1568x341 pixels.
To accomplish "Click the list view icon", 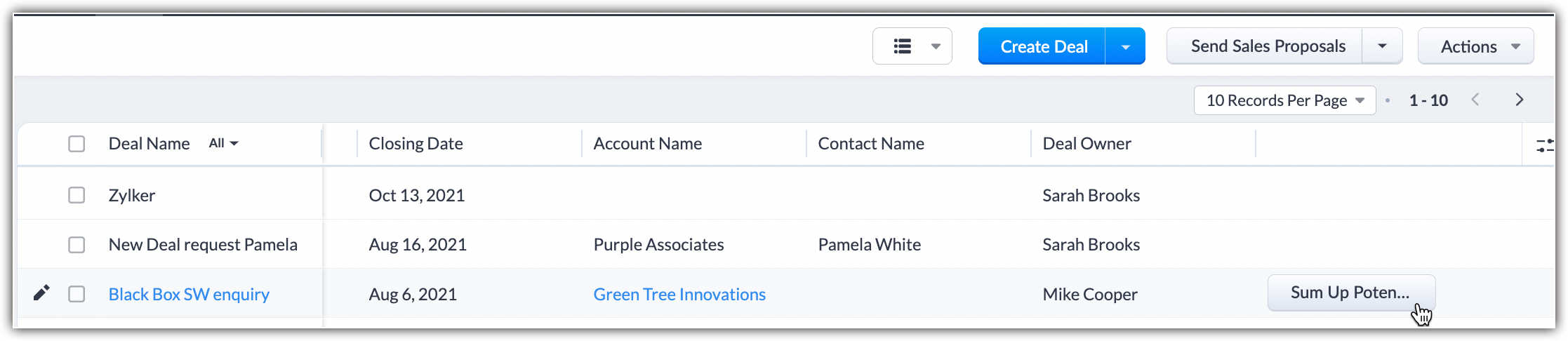I will [903, 46].
